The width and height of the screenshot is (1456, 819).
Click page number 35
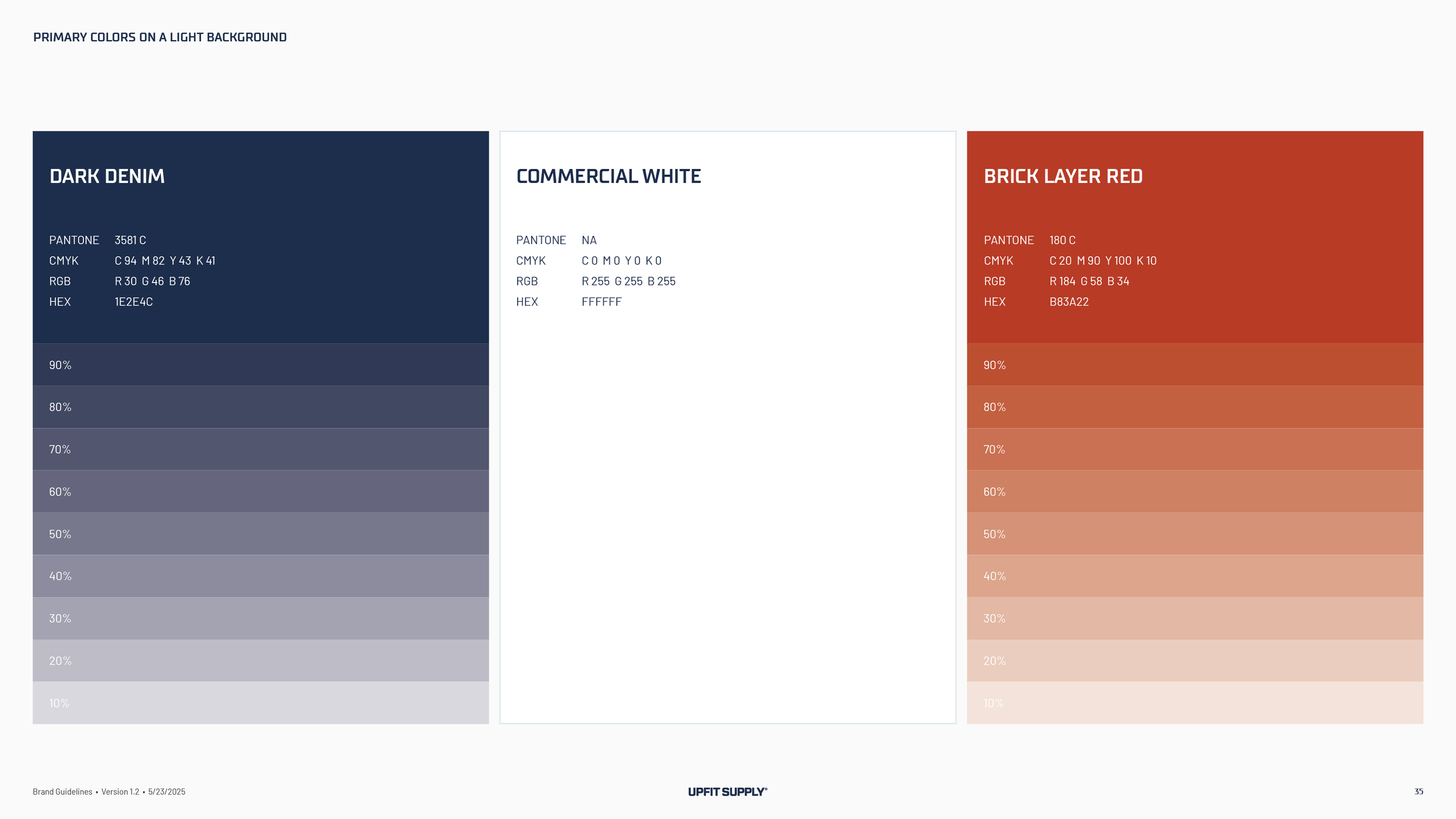click(x=1419, y=791)
